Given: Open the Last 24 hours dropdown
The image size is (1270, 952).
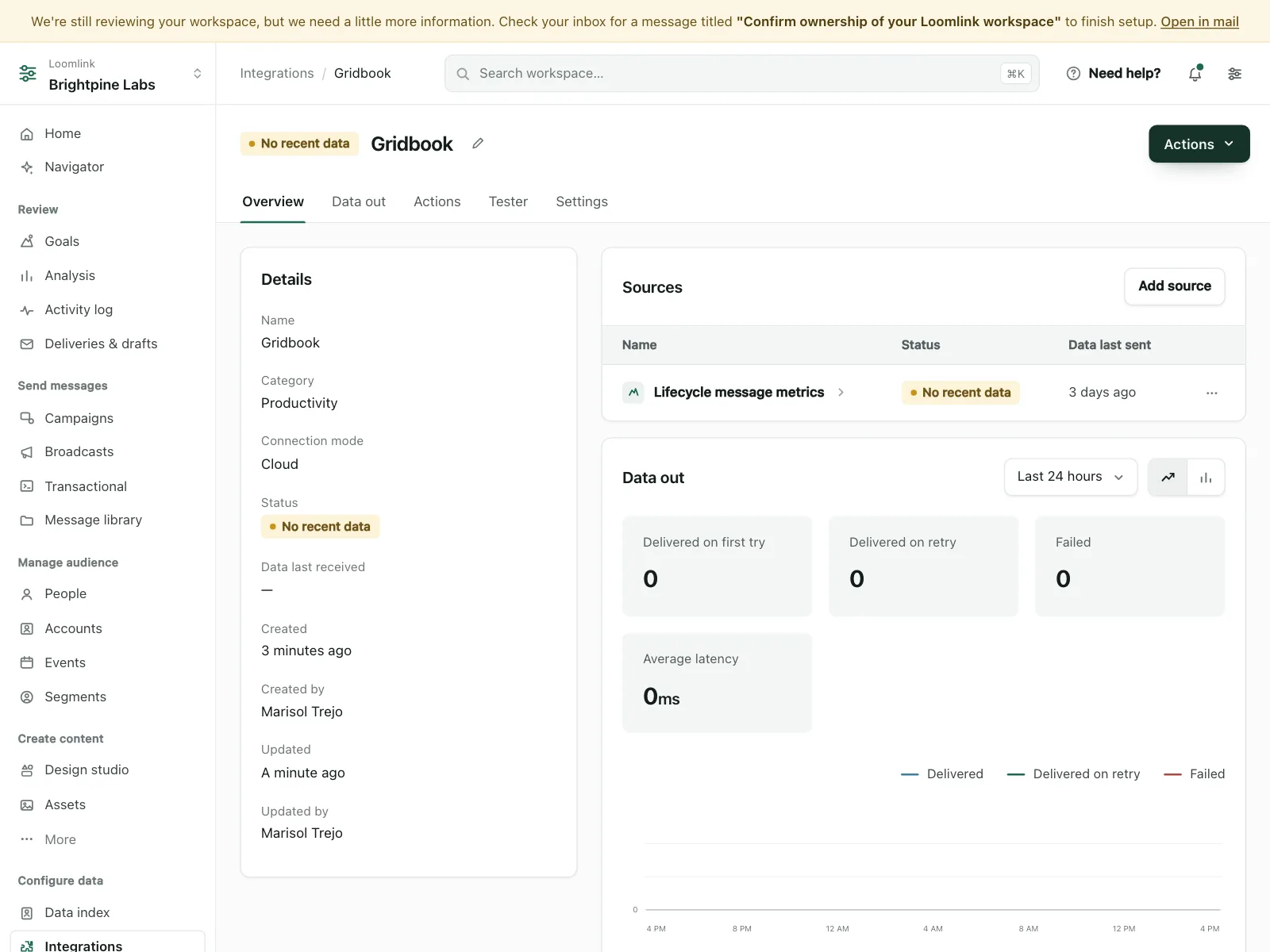Looking at the screenshot, I should 1071,478.
